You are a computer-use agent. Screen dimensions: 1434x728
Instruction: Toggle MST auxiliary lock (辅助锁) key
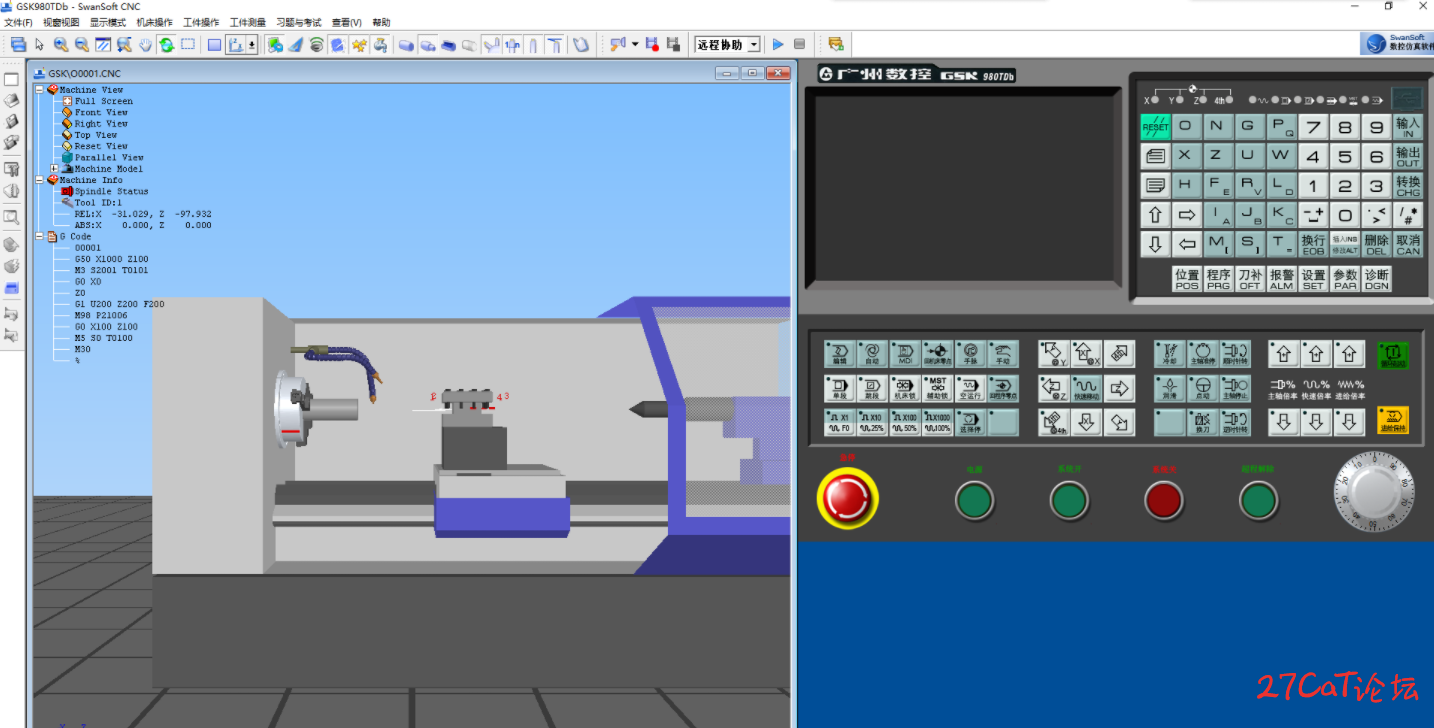point(937,388)
